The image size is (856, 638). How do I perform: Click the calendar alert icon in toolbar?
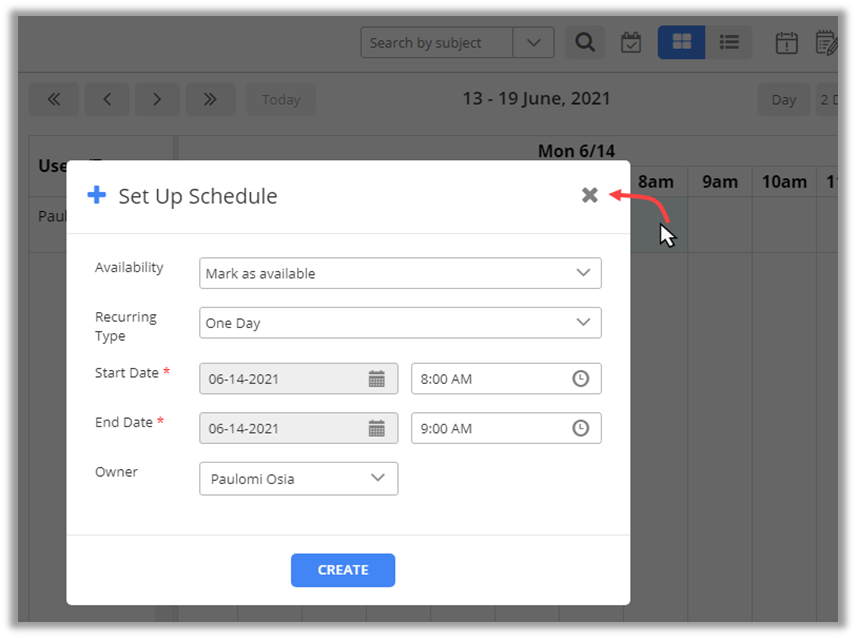pos(787,43)
